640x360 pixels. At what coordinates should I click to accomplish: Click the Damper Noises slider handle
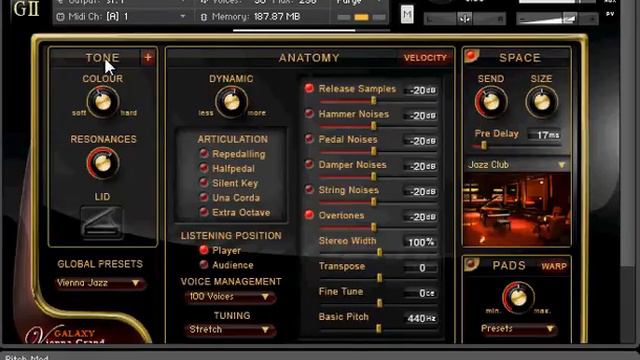coord(373,177)
